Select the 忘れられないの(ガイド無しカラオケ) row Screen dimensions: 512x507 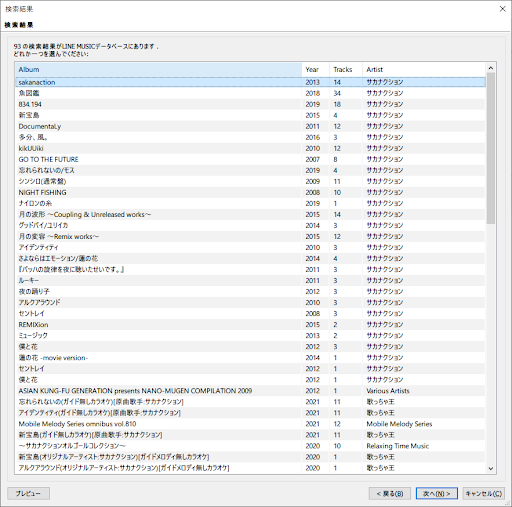(250, 402)
